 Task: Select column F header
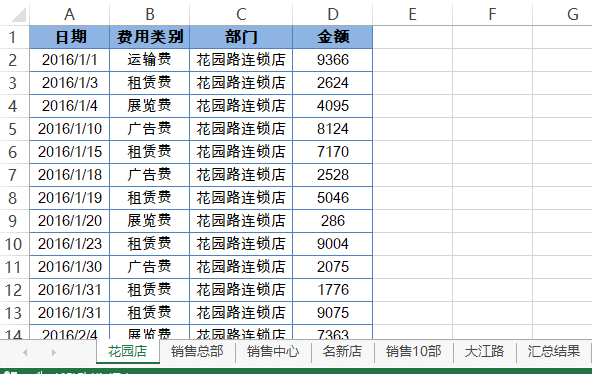(492, 14)
